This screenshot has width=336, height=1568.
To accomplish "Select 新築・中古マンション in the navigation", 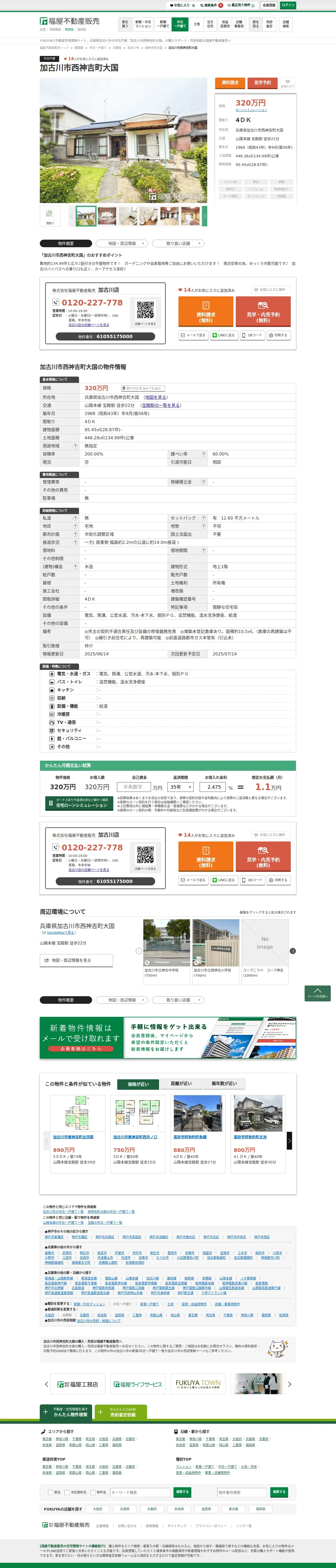I will tap(143, 24).
